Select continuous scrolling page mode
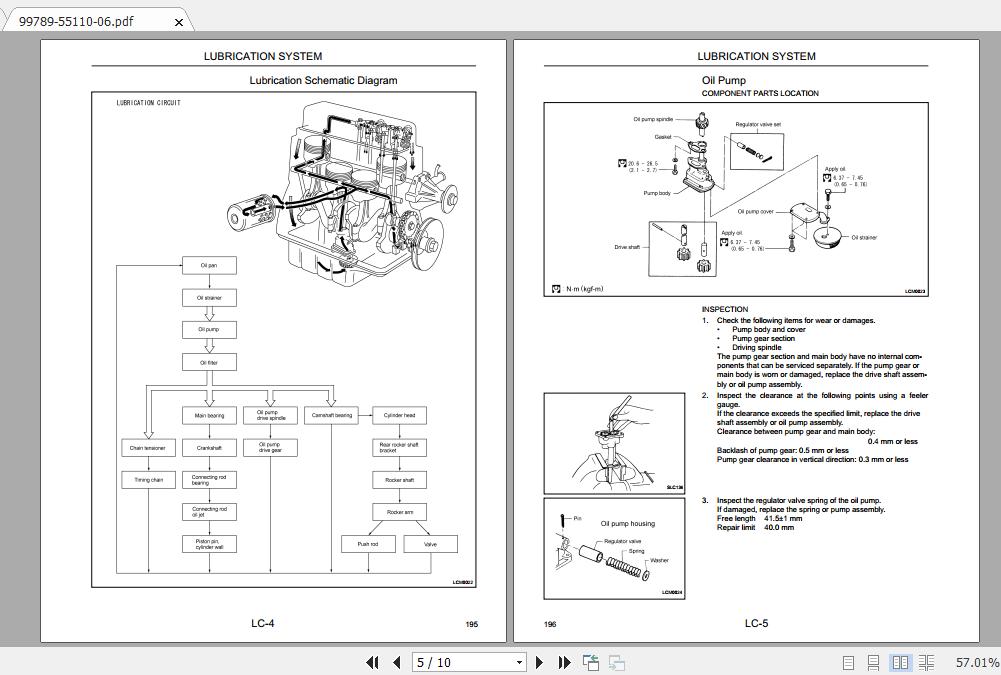Screen dimensions: 1001x675 click(872, 662)
